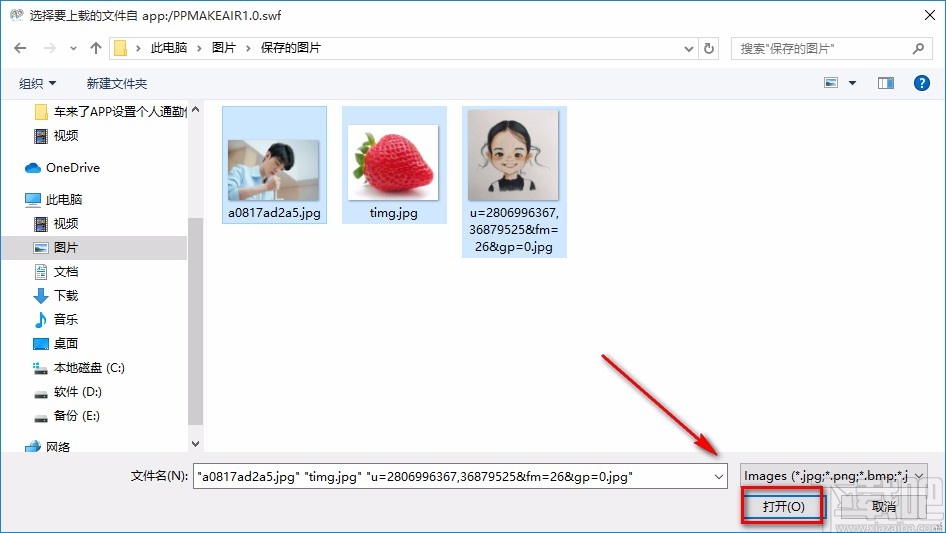Go up one folder level

(x=95, y=48)
